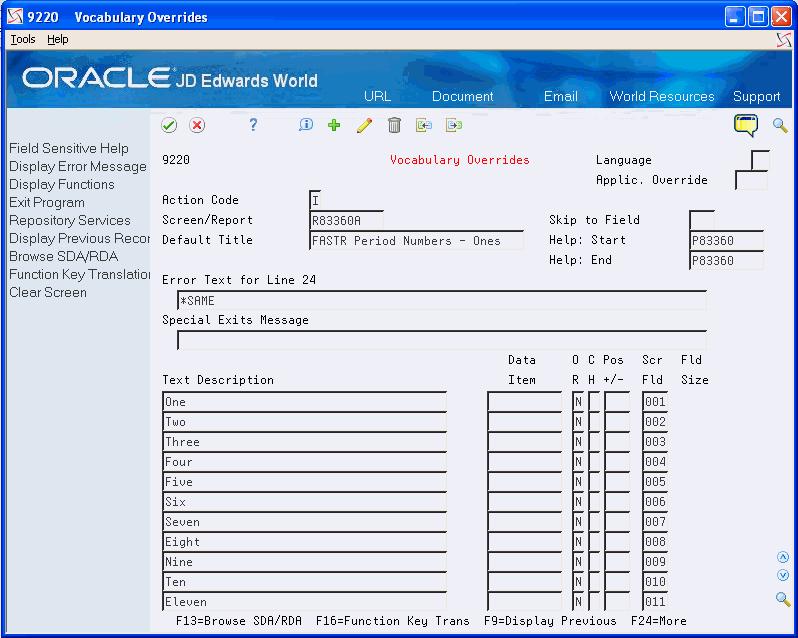The image size is (798, 638).
Task: Select Display Error Message option
Action: [78, 166]
